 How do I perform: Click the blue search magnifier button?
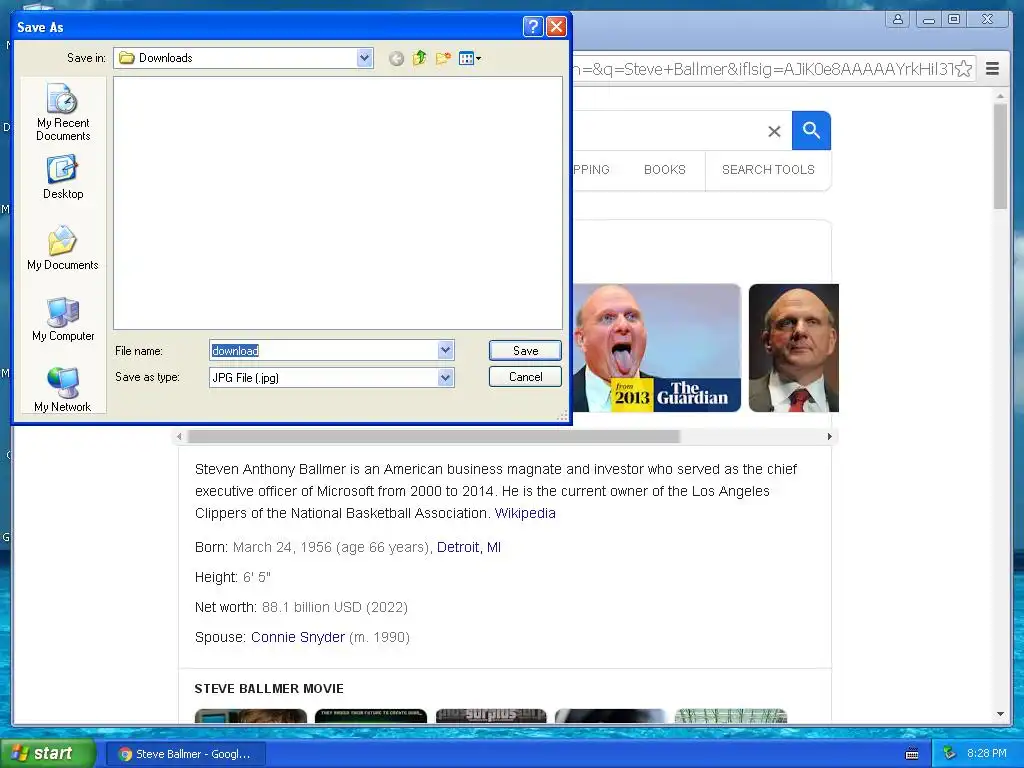[x=811, y=131]
